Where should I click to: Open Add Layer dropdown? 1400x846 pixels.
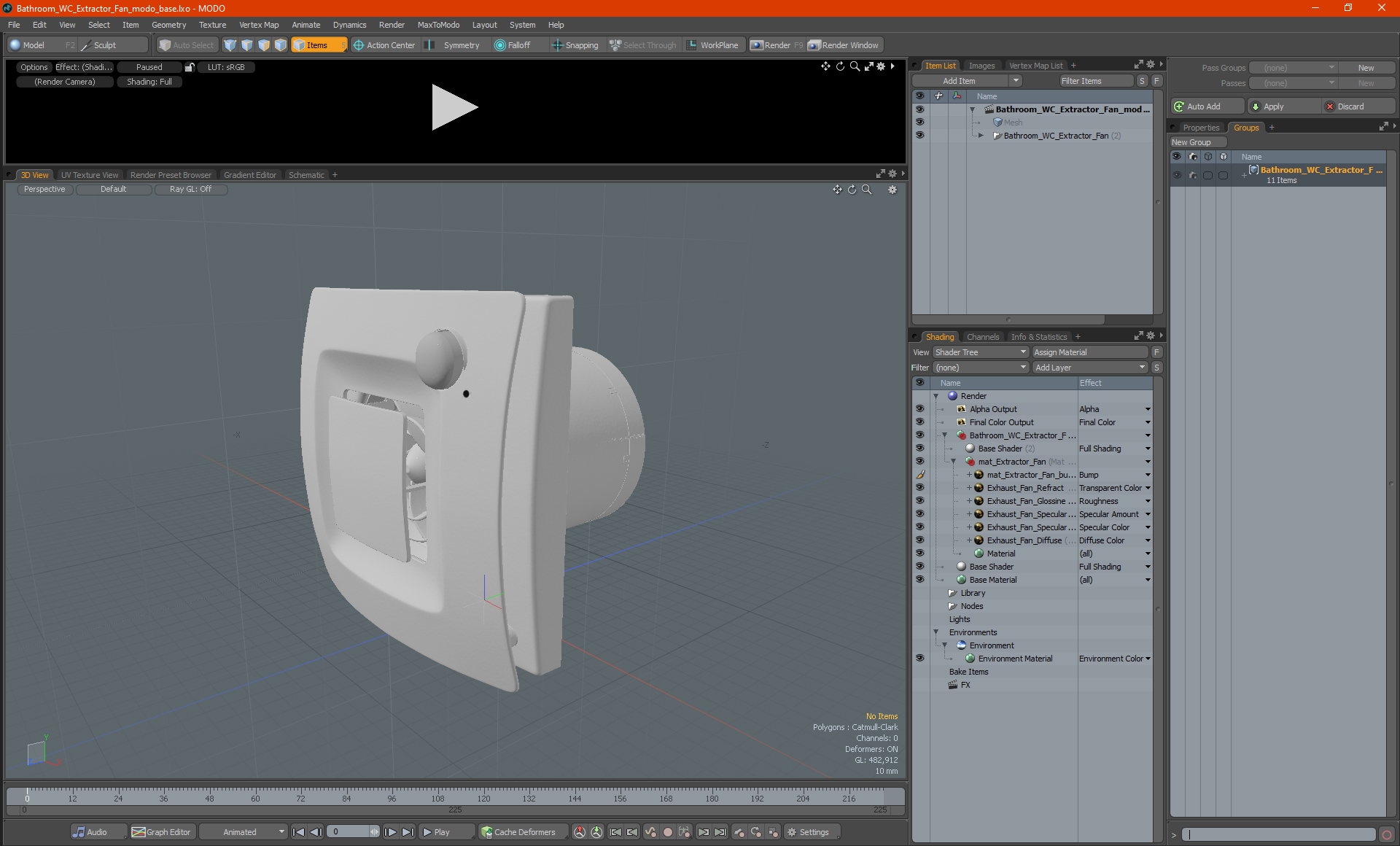click(x=1090, y=368)
